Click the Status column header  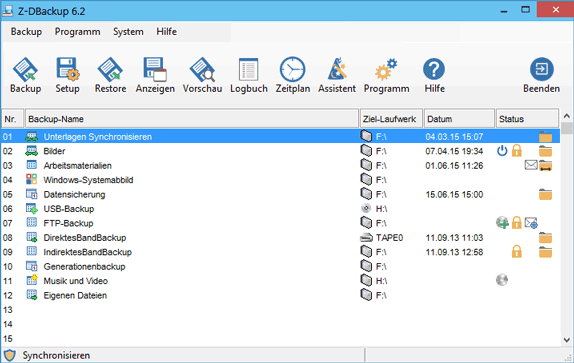527,119
